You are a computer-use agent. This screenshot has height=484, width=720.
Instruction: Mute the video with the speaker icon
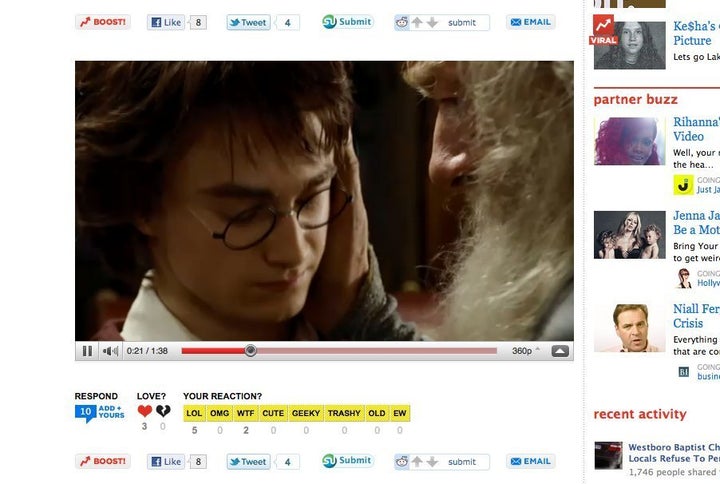click(x=110, y=351)
